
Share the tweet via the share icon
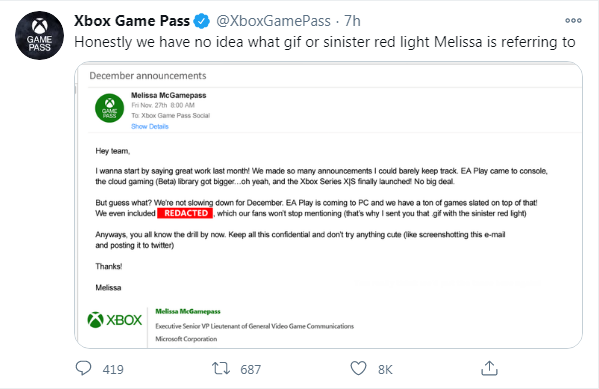[489, 368]
